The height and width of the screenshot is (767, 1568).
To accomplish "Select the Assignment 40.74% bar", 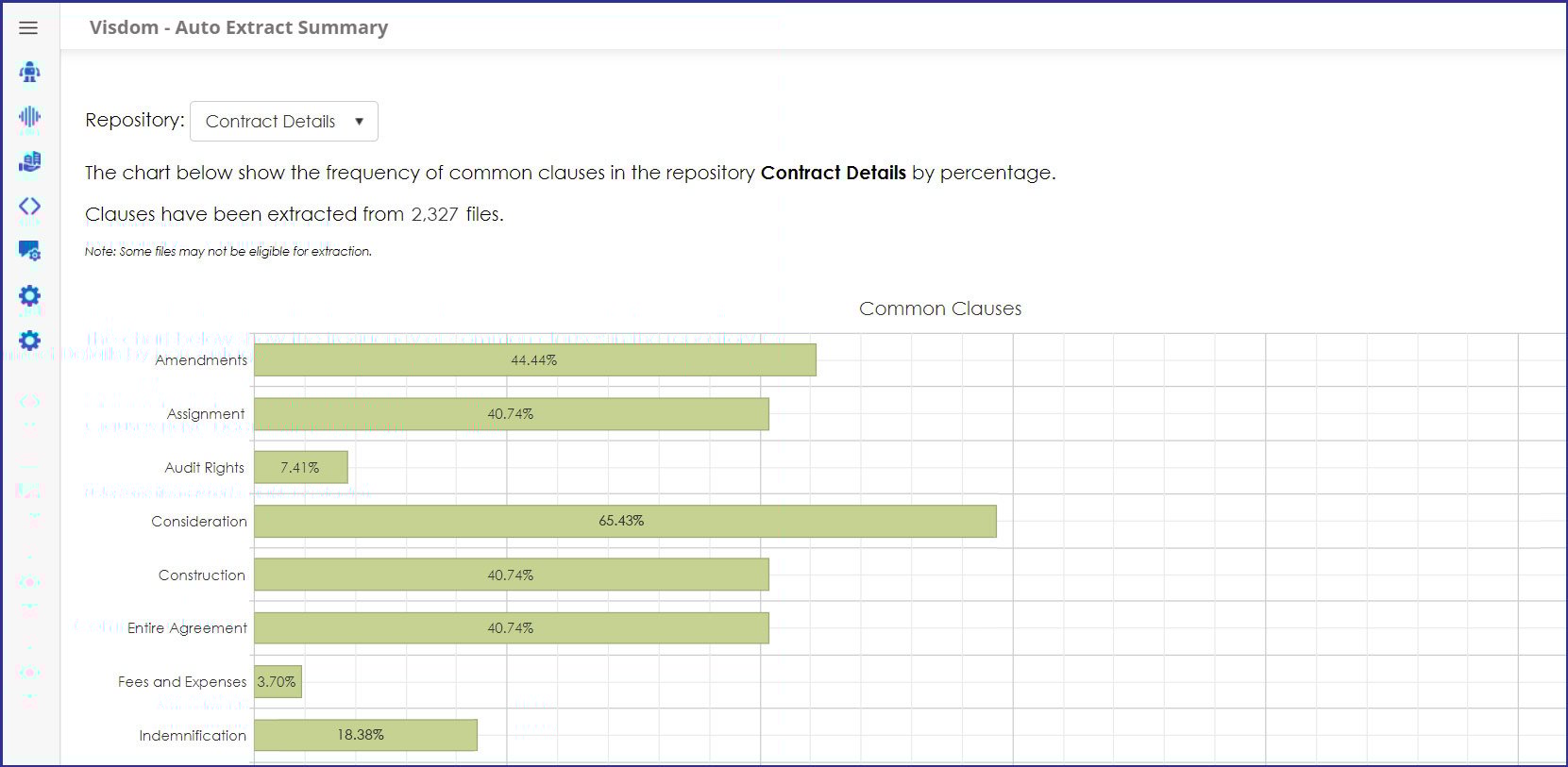I will pyautogui.click(x=511, y=414).
